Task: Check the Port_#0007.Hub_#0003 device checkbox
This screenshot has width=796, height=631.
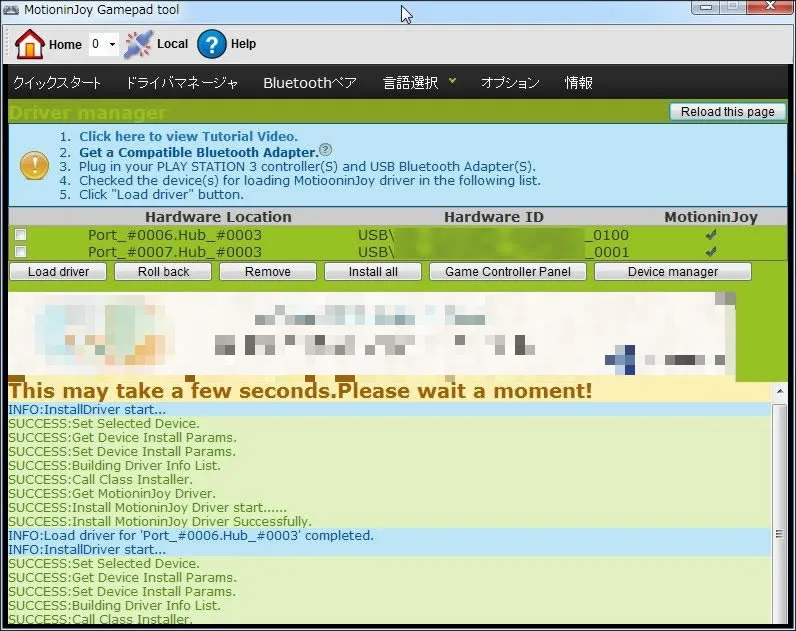Action: tap(21, 252)
